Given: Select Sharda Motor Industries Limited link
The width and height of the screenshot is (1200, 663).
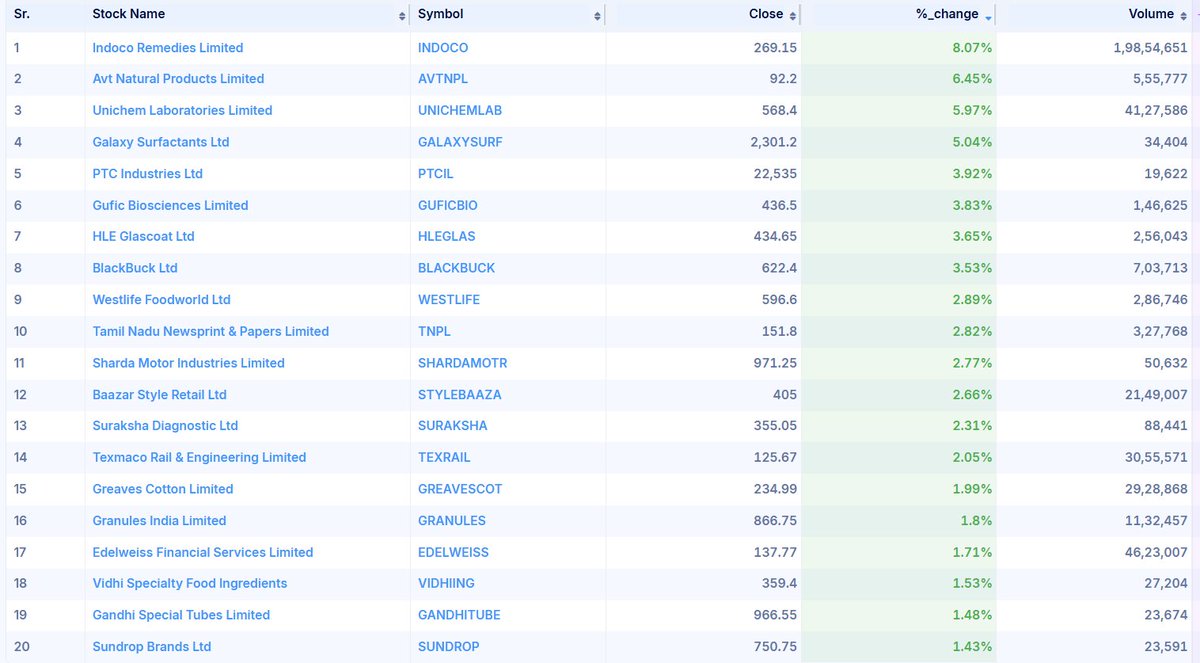Looking at the screenshot, I should [x=188, y=363].
